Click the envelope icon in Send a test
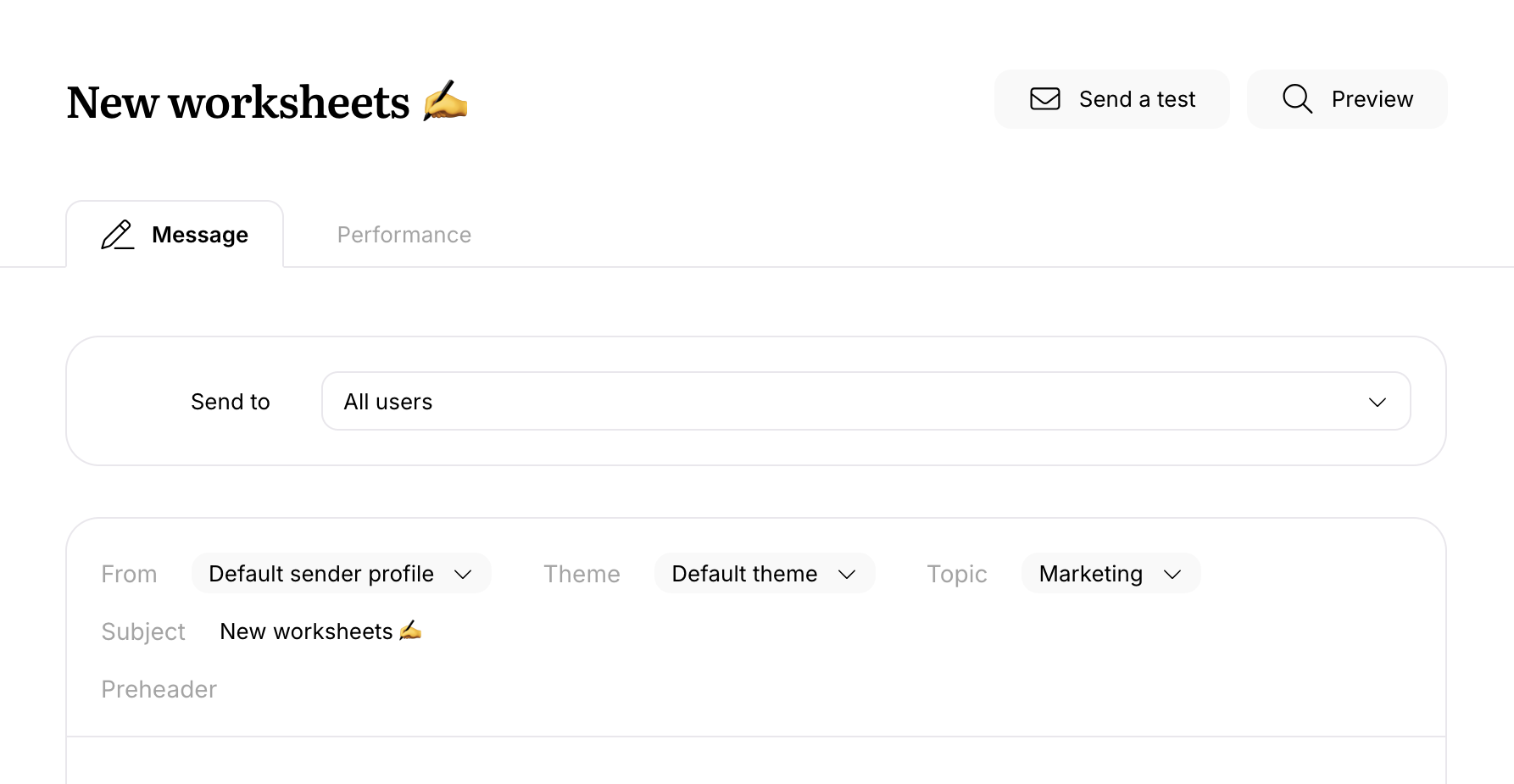The width and height of the screenshot is (1514, 784). pos(1044,99)
